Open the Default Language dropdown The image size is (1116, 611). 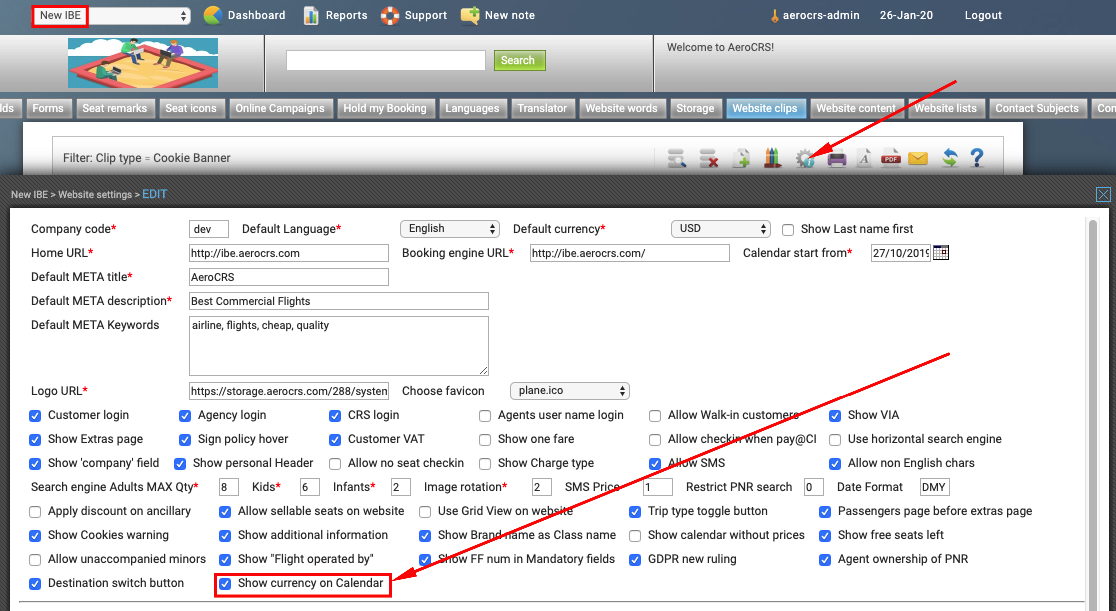450,229
